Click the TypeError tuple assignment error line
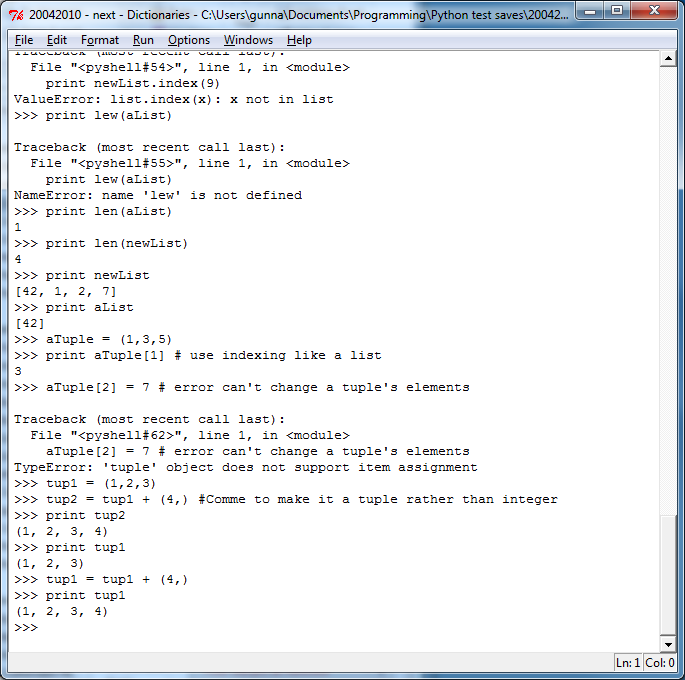This screenshot has height=680, width=685. pos(246,467)
